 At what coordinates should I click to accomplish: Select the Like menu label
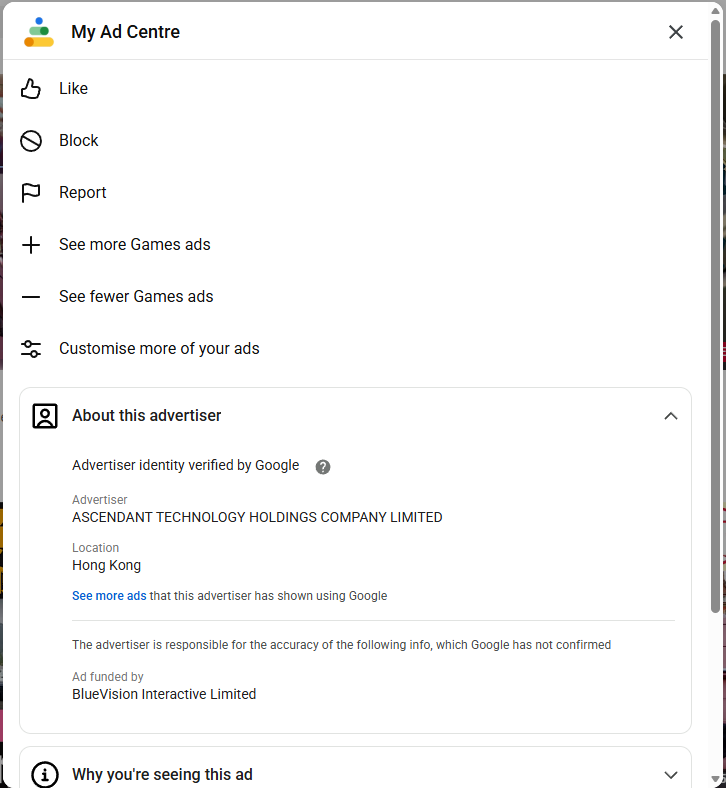(x=73, y=88)
